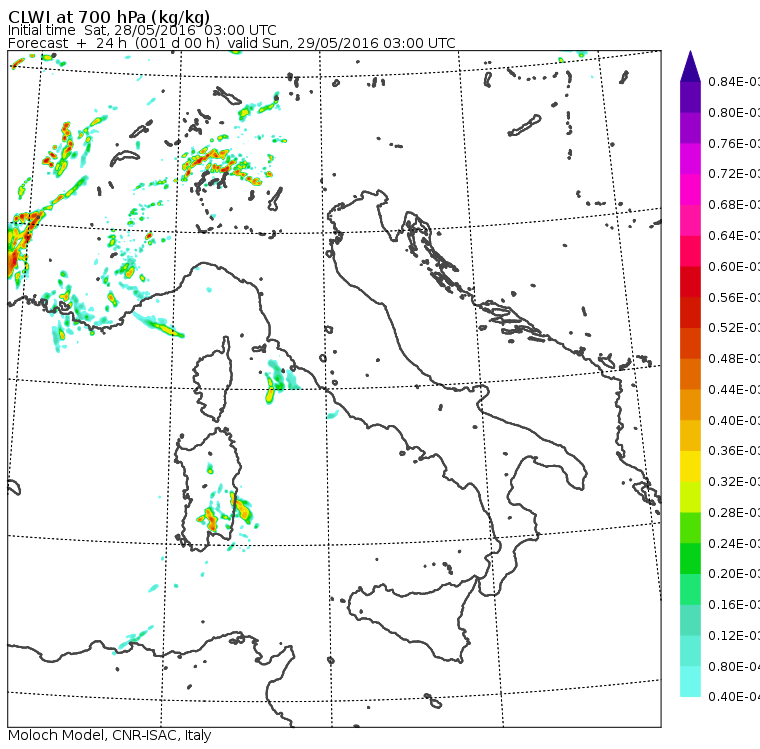Click the cloud water patch east of Corsica
The image size is (760, 749).
click(281, 381)
